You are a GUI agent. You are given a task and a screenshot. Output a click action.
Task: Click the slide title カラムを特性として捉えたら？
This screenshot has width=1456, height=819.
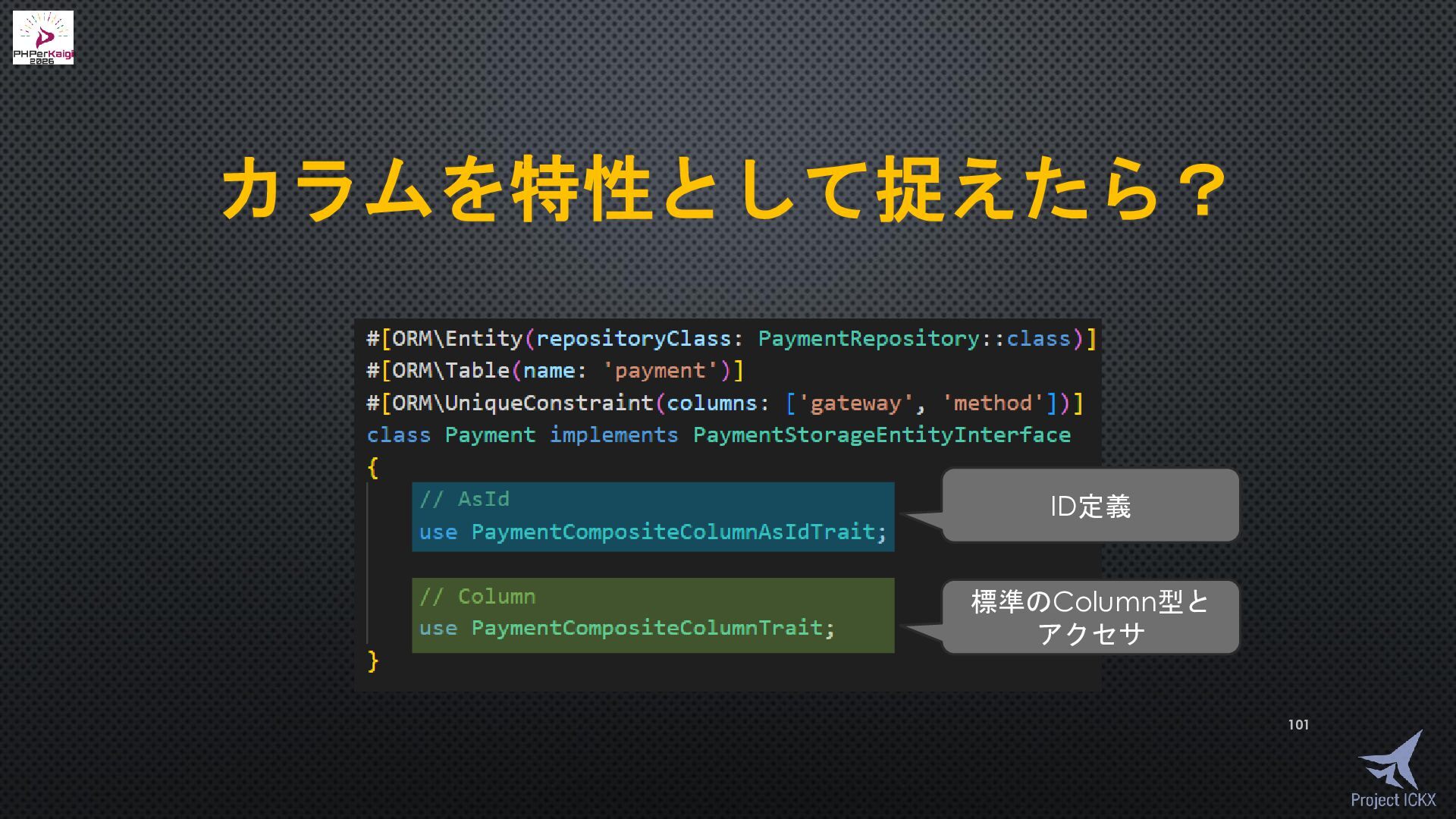[724, 190]
